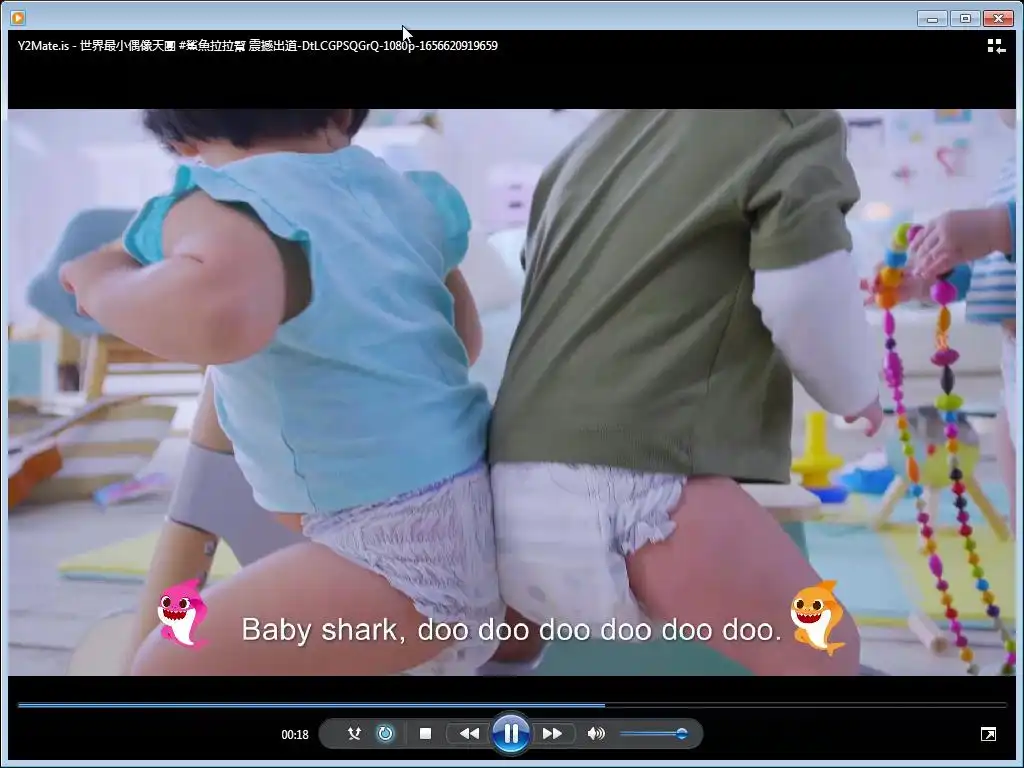
Task: Stop the video playback
Action: (425, 733)
